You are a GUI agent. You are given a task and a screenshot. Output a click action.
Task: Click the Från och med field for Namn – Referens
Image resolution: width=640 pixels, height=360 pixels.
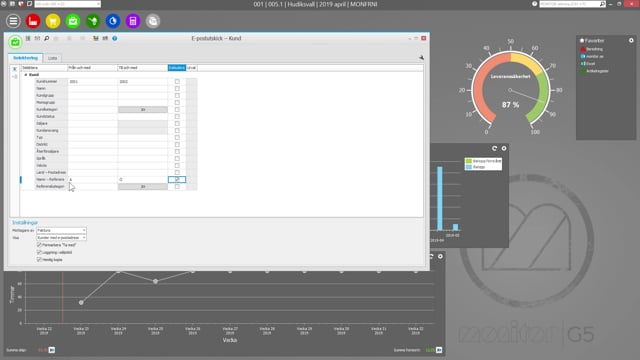click(x=93, y=180)
